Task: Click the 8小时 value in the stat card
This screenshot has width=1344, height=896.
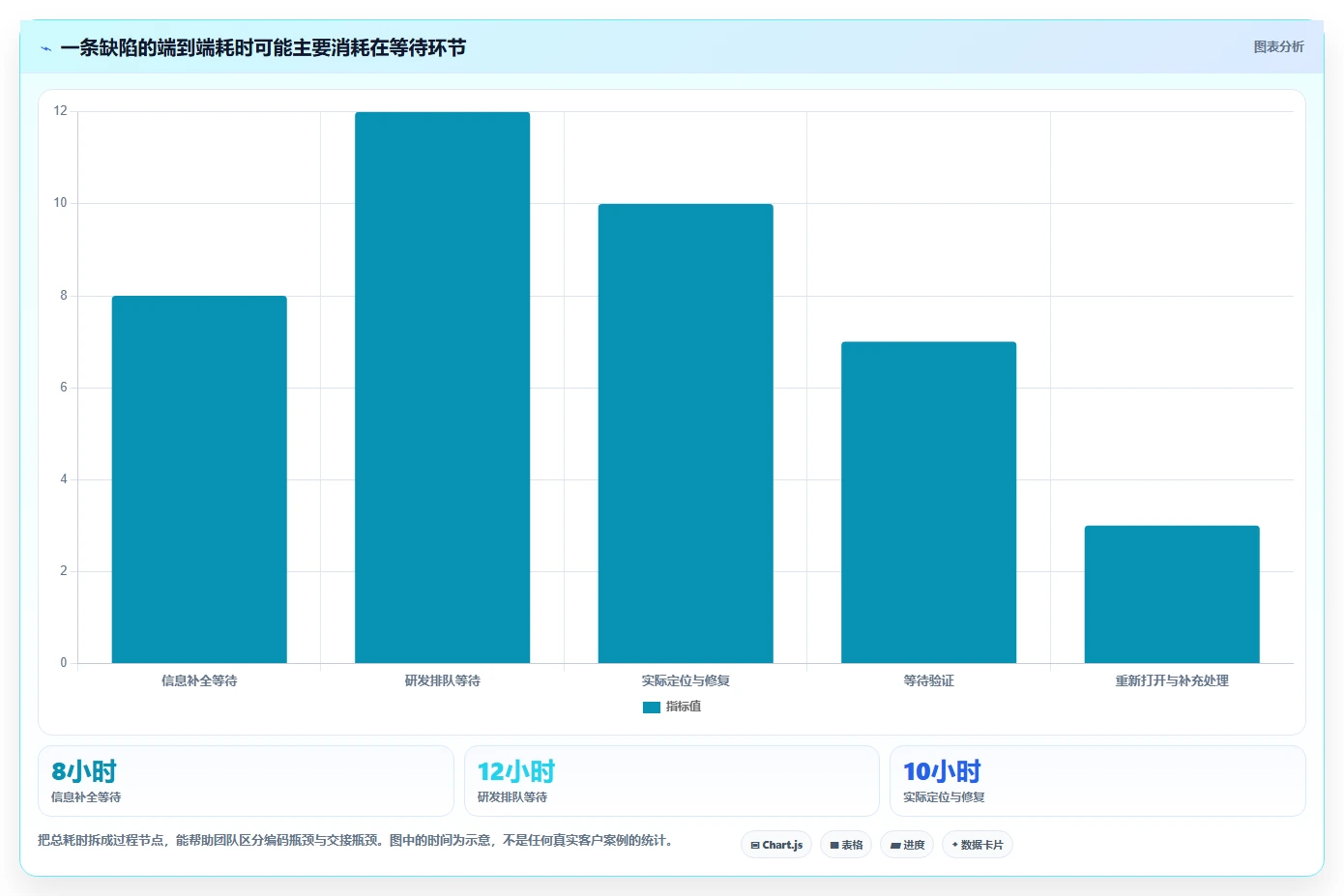Action: [x=84, y=771]
